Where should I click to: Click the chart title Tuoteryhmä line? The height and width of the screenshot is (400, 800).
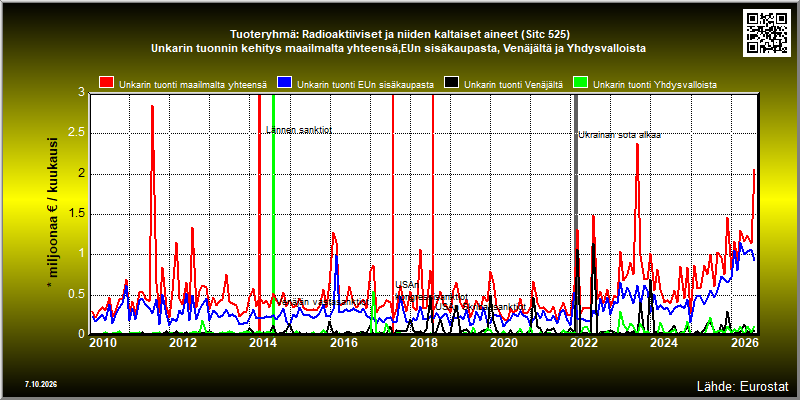pyautogui.click(x=400, y=35)
